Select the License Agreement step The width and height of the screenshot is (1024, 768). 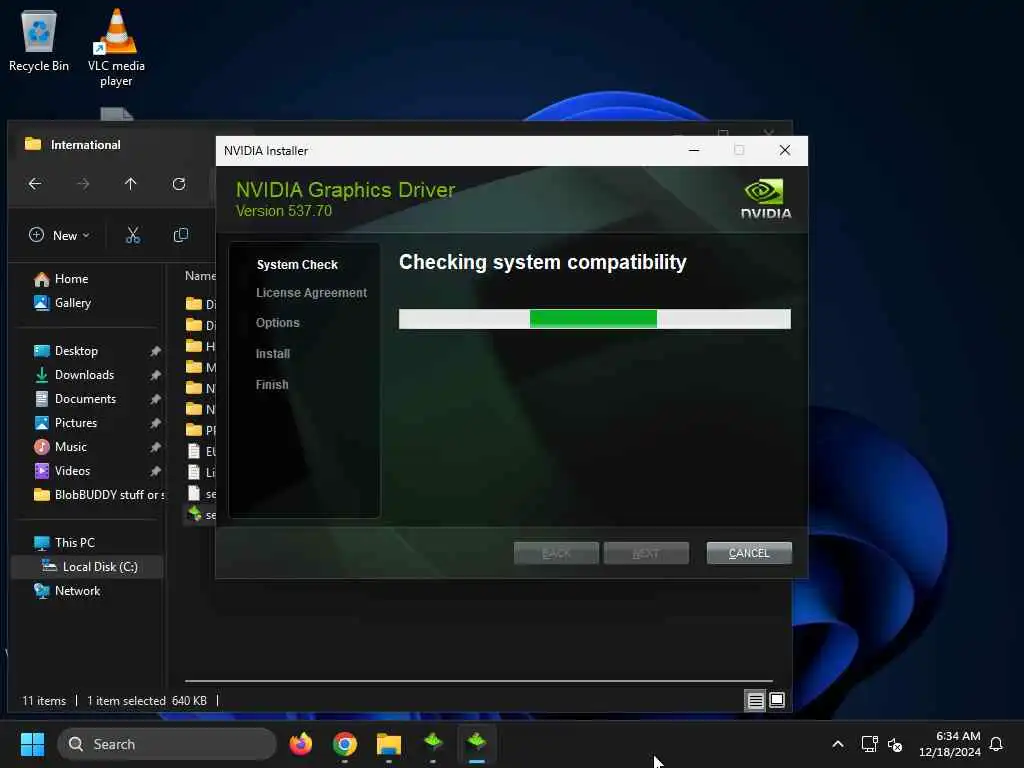click(312, 293)
